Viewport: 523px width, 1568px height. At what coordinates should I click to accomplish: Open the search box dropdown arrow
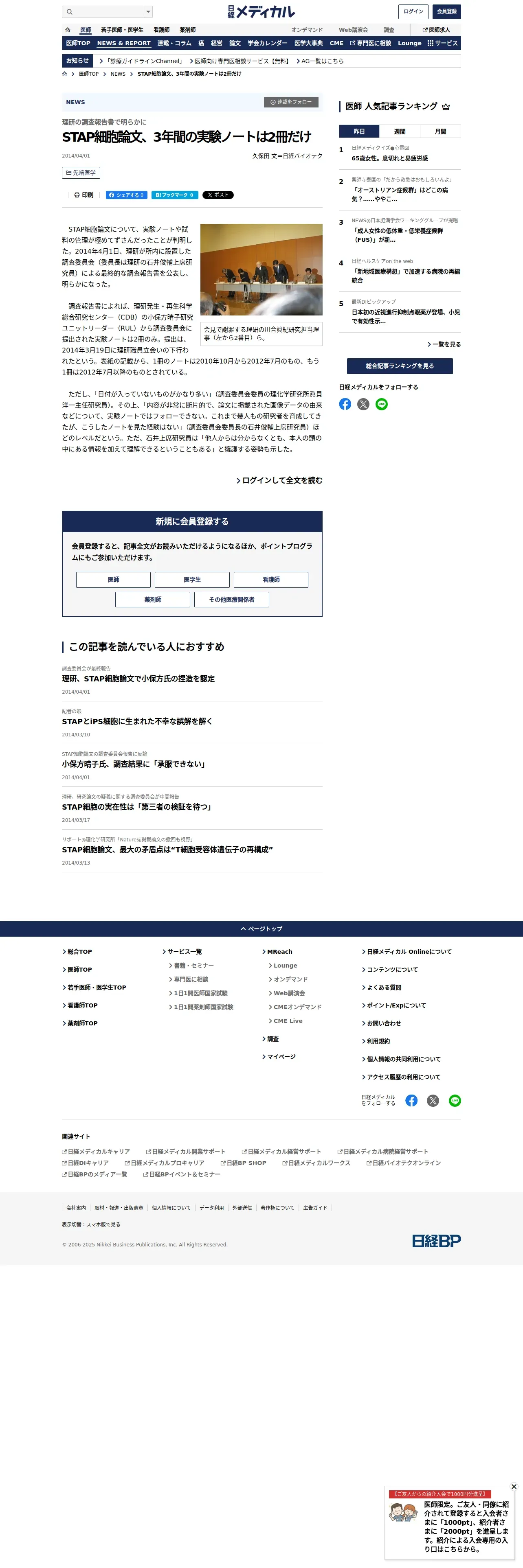pyautogui.click(x=148, y=11)
